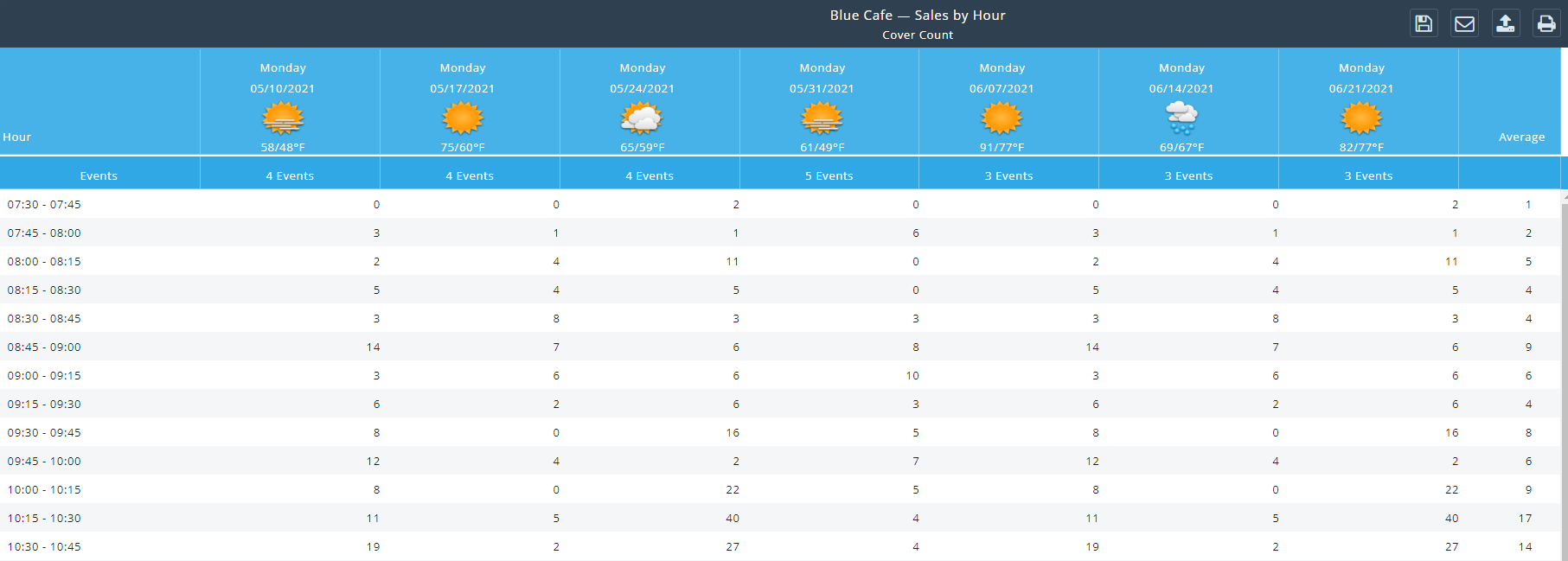Screen dimensions: 1568x561
Task: Click the rain cloud icon for 06/14/2021
Action: pyautogui.click(x=1181, y=118)
